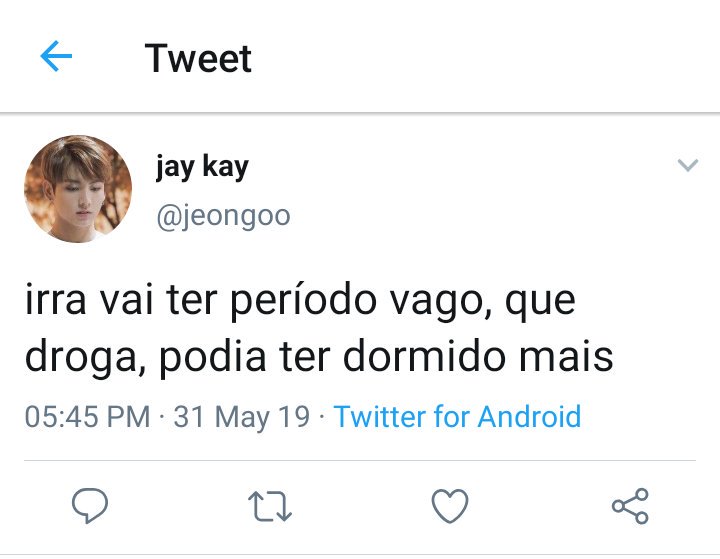This screenshot has height=559, width=720.
Task: Open the "jay kay" display name
Action: point(202,167)
